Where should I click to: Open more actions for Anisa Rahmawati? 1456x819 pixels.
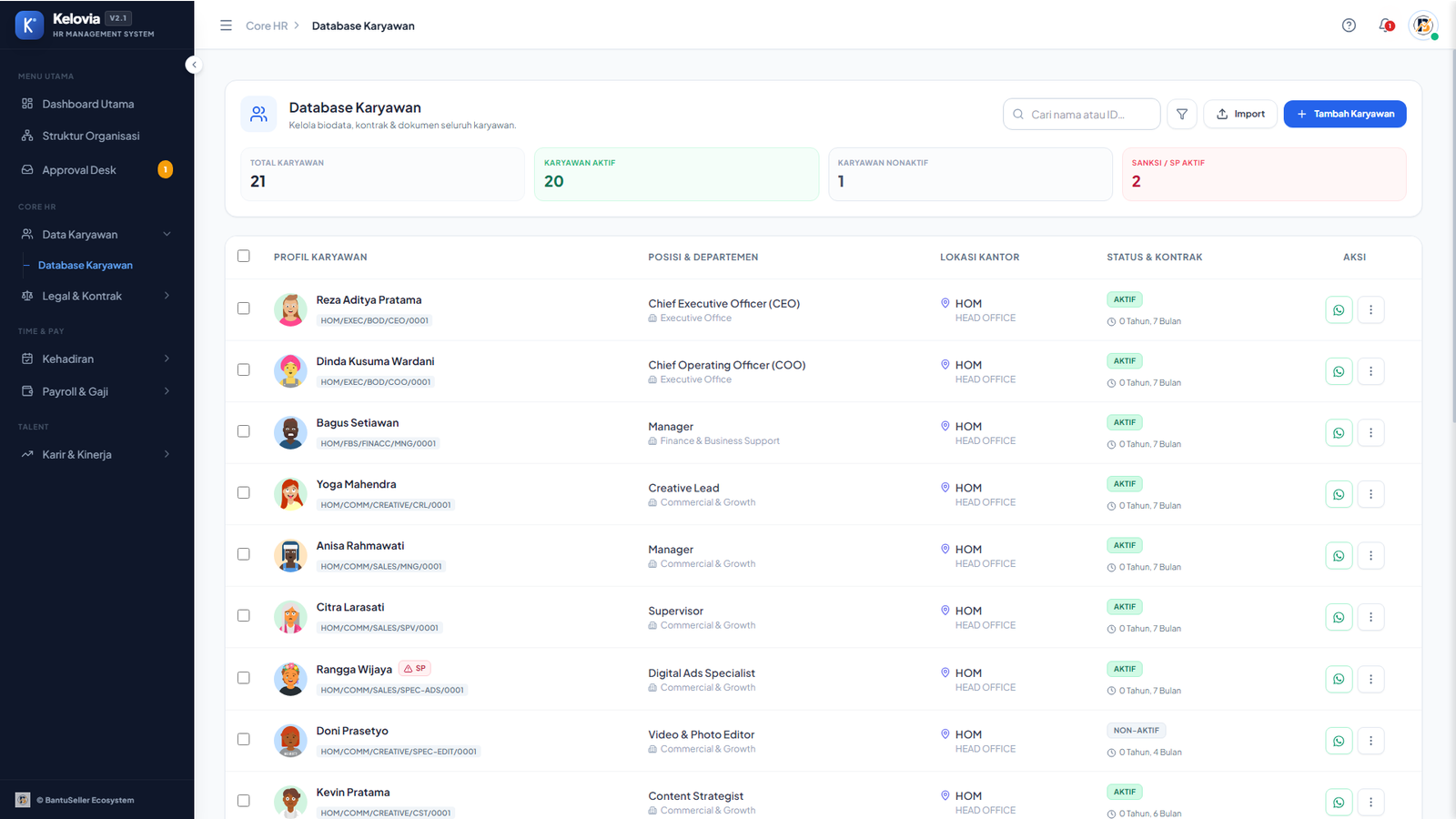1370,556
